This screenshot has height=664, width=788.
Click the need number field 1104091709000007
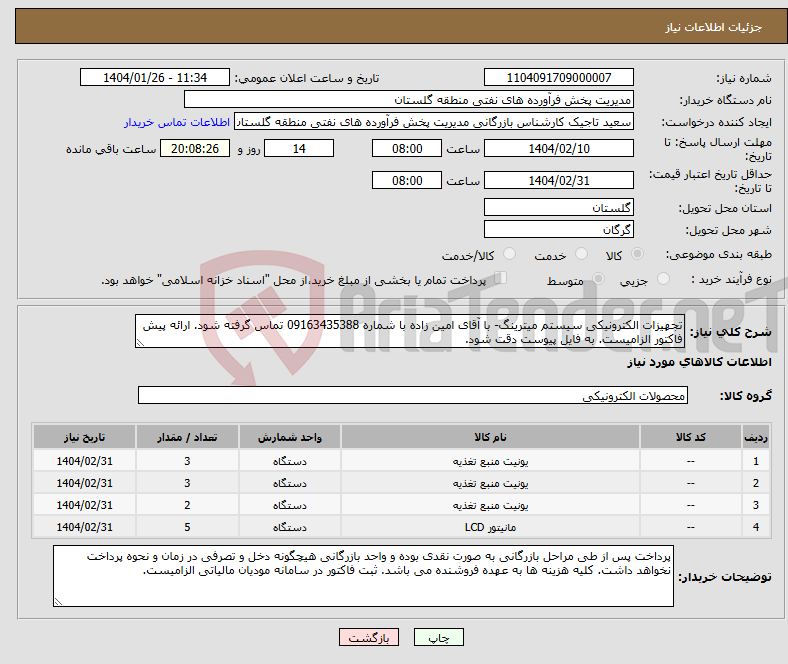point(559,77)
